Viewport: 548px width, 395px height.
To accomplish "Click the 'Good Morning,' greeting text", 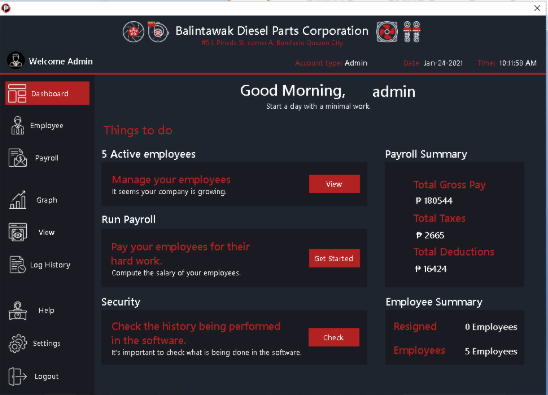I will [293, 91].
